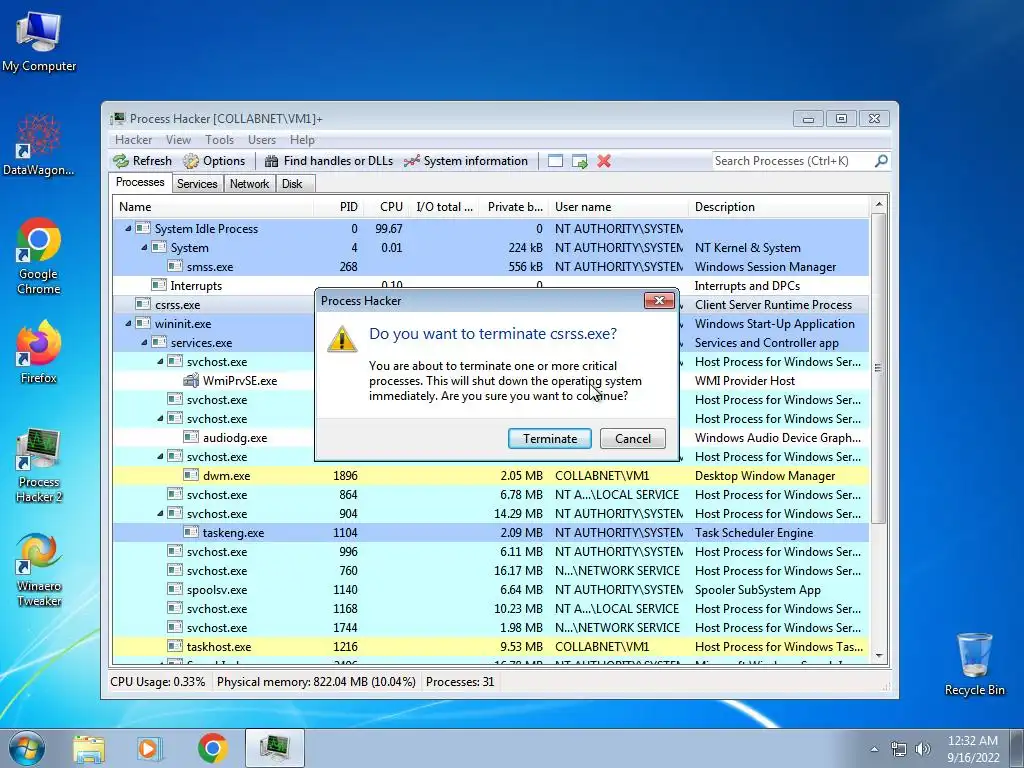The width and height of the screenshot is (1024, 768).
Task: Sort by the Description column header
Action: tap(778, 206)
